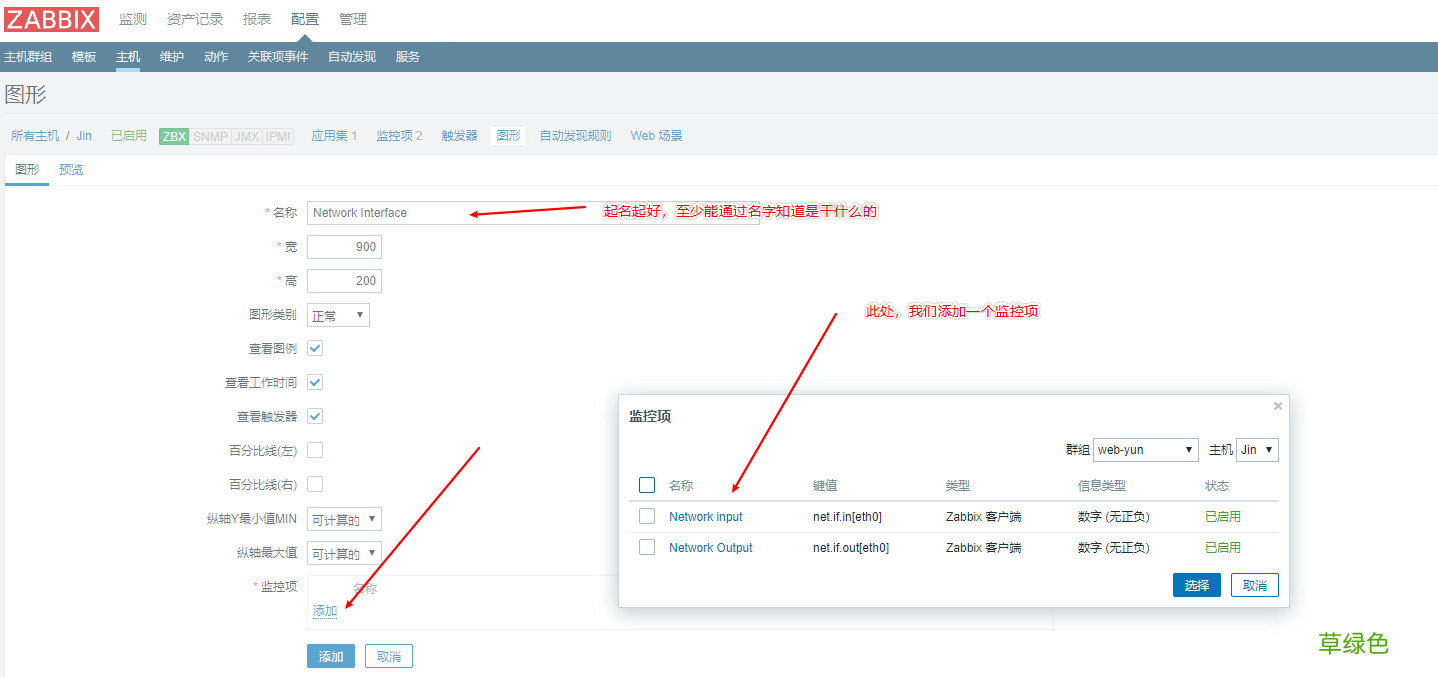Click the ZABBIX logo
1438x677 pixels.
[x=50, y=18]
